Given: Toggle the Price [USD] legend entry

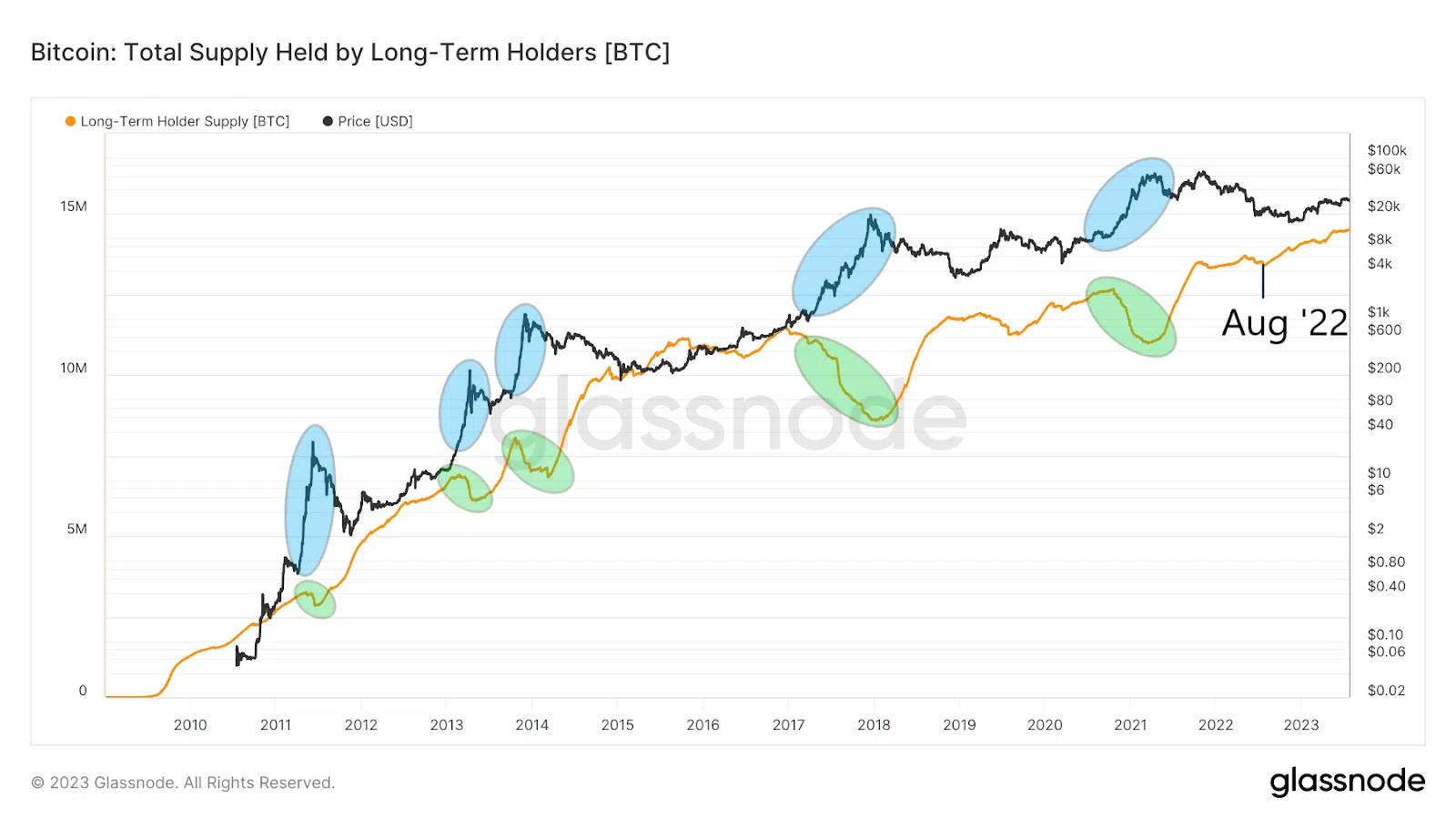Looking at the screenshot, I should pyautogui.click(x=368, y=121).
